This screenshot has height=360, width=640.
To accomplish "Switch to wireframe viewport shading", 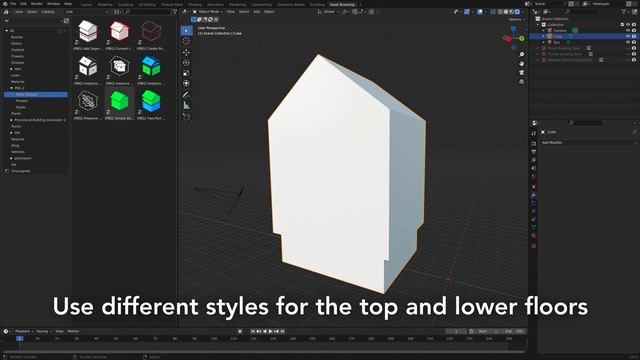I will point(500,12).
